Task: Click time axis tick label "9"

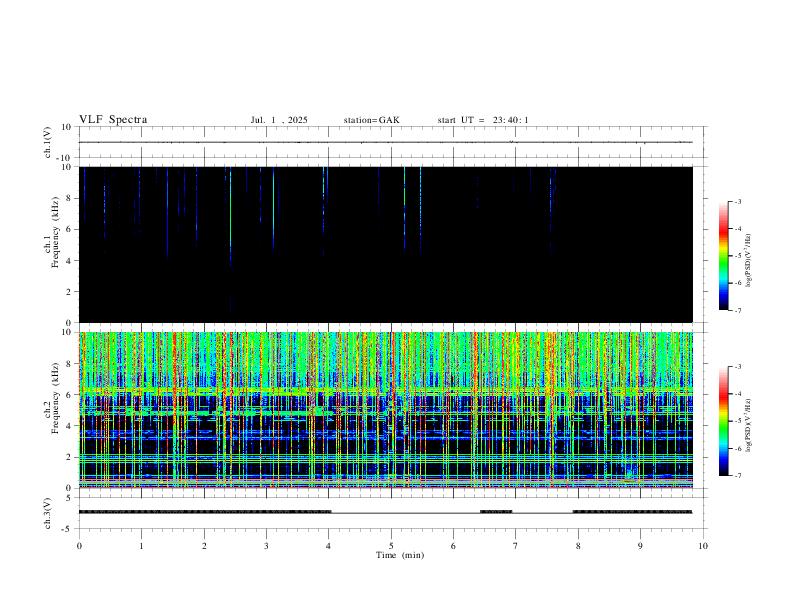Action: 640,546
